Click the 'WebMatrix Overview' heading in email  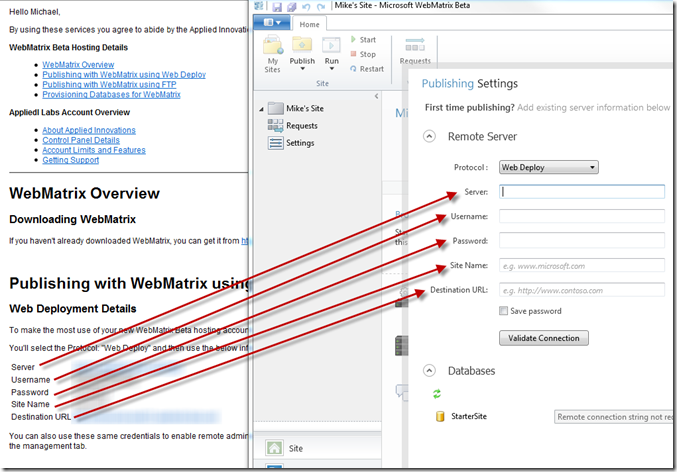click(x=85, y=193)
